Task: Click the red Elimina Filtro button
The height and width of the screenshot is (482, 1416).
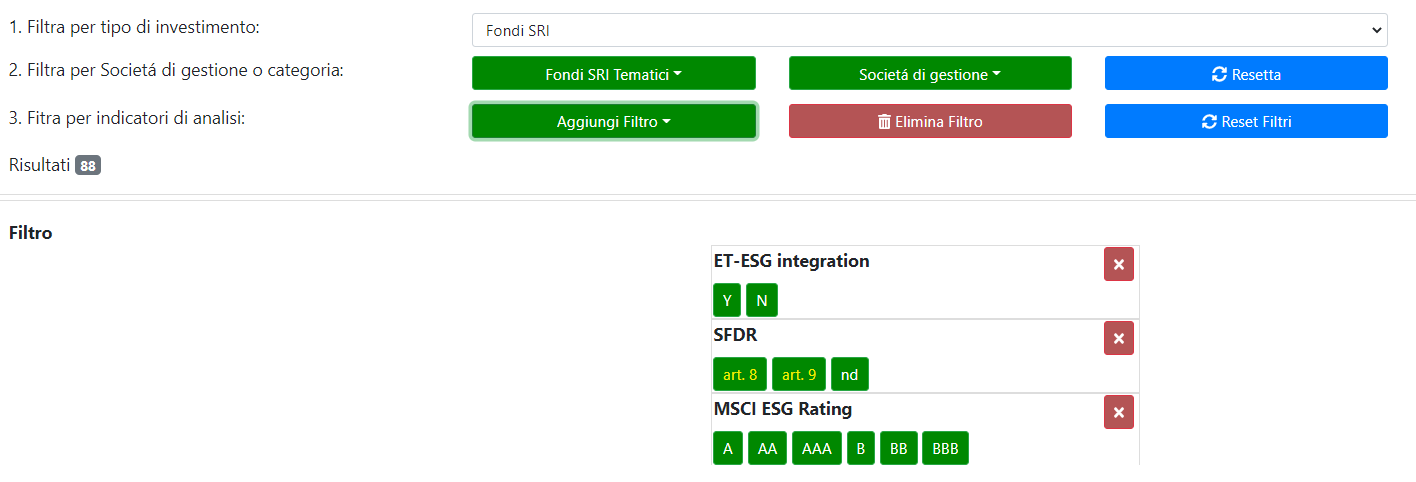Action: (930, 121)
